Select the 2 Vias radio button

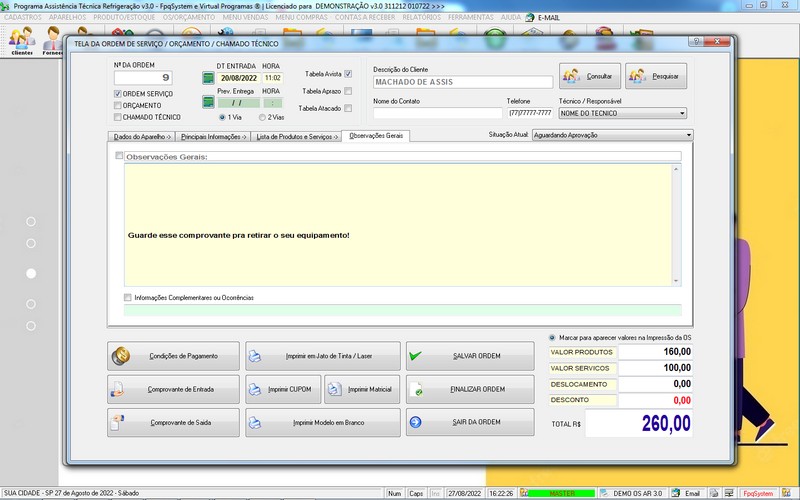(x=262, y=117)
